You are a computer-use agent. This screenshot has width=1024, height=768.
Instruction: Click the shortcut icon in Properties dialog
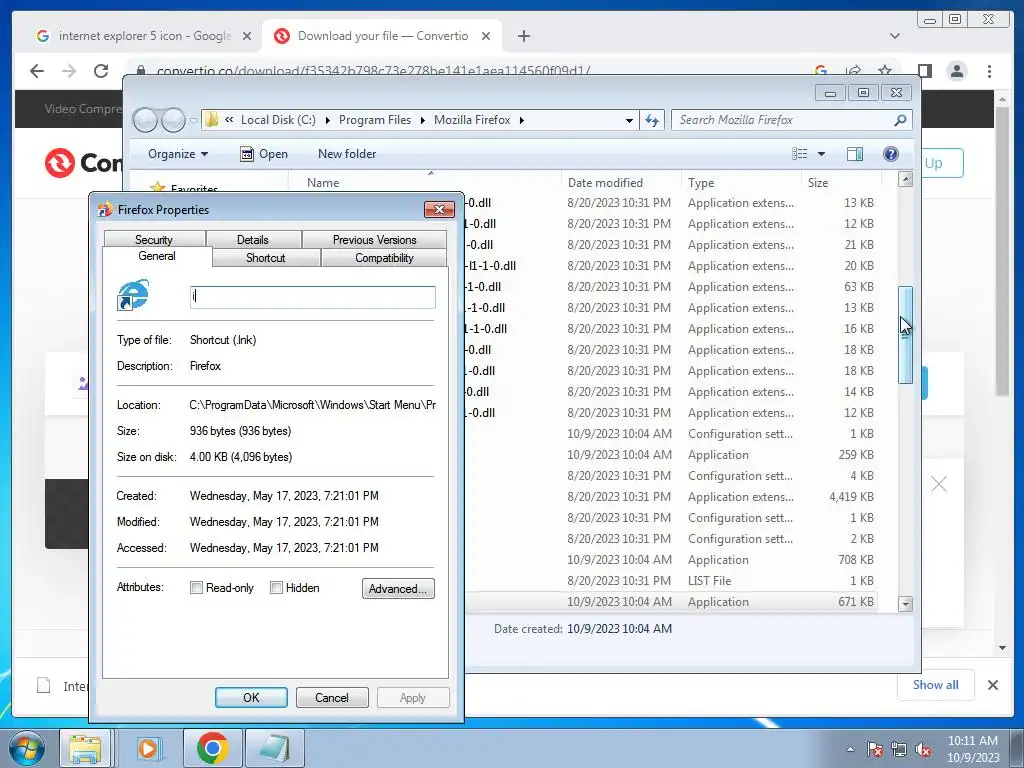[x=133, y=295]
